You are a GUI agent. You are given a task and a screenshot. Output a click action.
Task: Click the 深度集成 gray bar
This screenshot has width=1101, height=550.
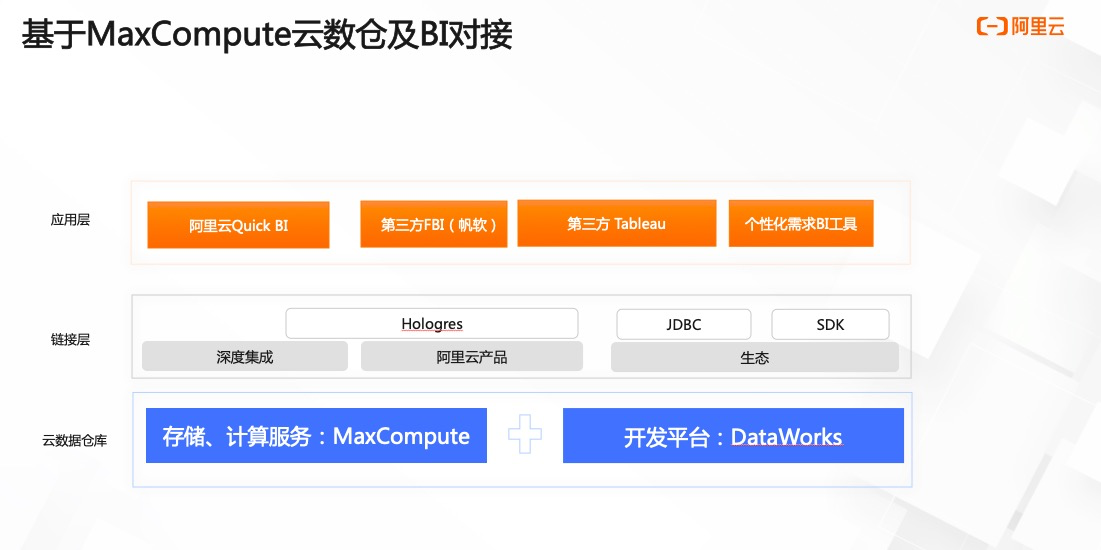pyautogui.click(x=245, y=356)
